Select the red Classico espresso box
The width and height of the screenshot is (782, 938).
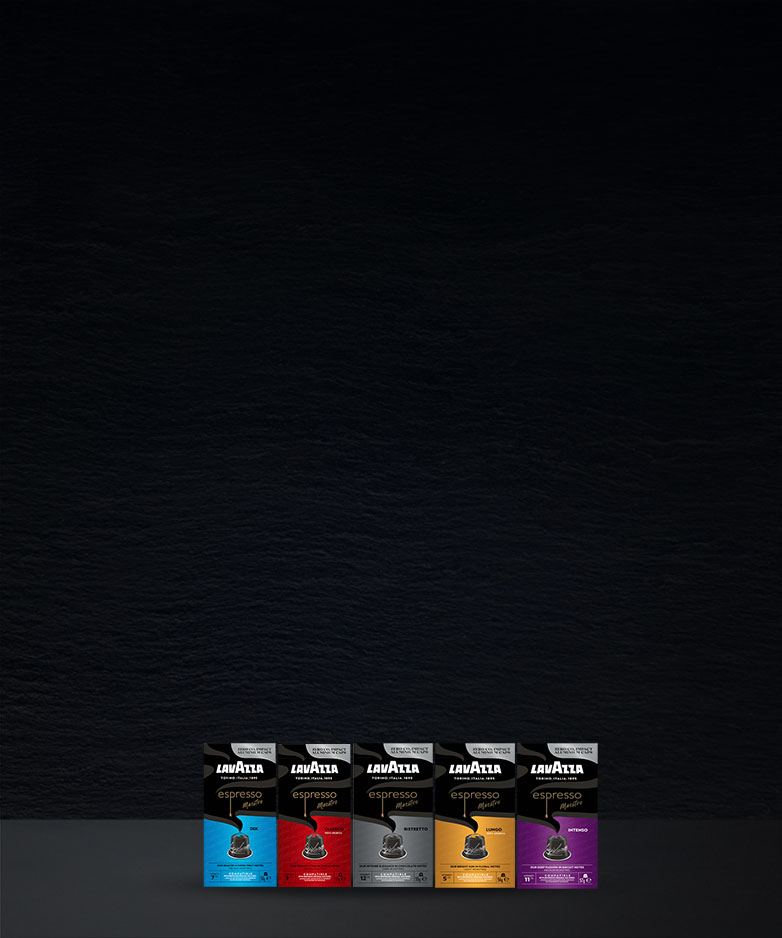tap(315, 815)
